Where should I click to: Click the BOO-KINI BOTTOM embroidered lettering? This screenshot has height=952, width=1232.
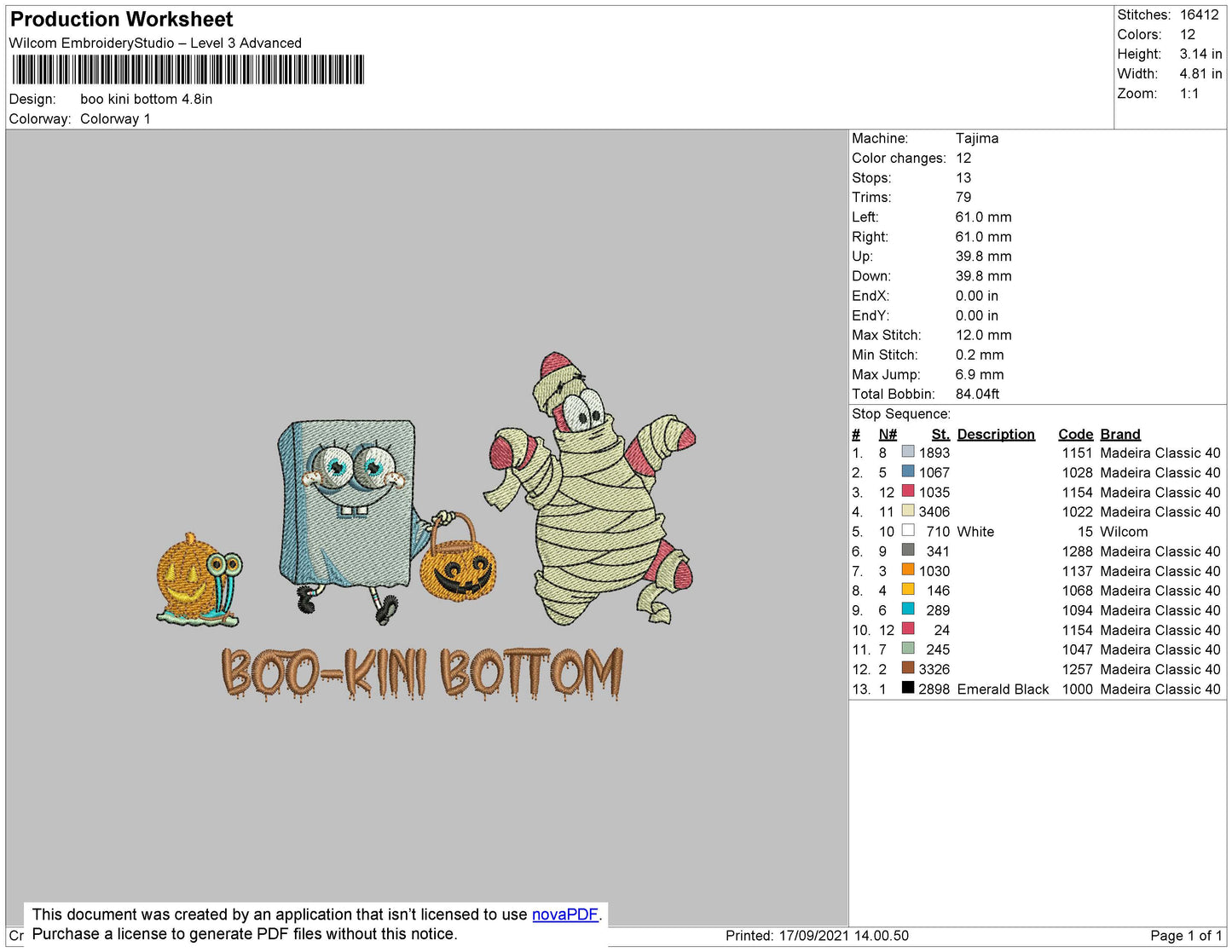422,673
